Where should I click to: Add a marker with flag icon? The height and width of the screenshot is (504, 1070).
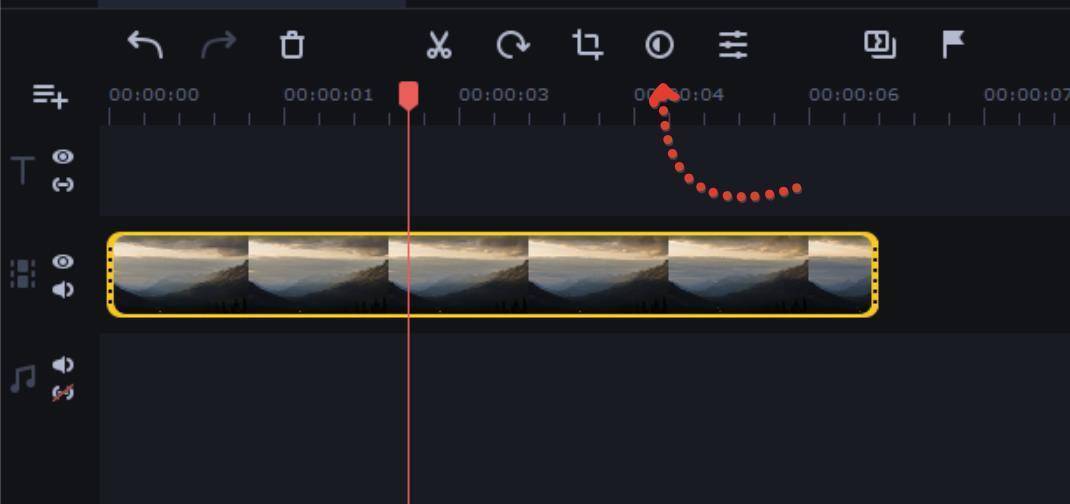(x=953, y=44)
